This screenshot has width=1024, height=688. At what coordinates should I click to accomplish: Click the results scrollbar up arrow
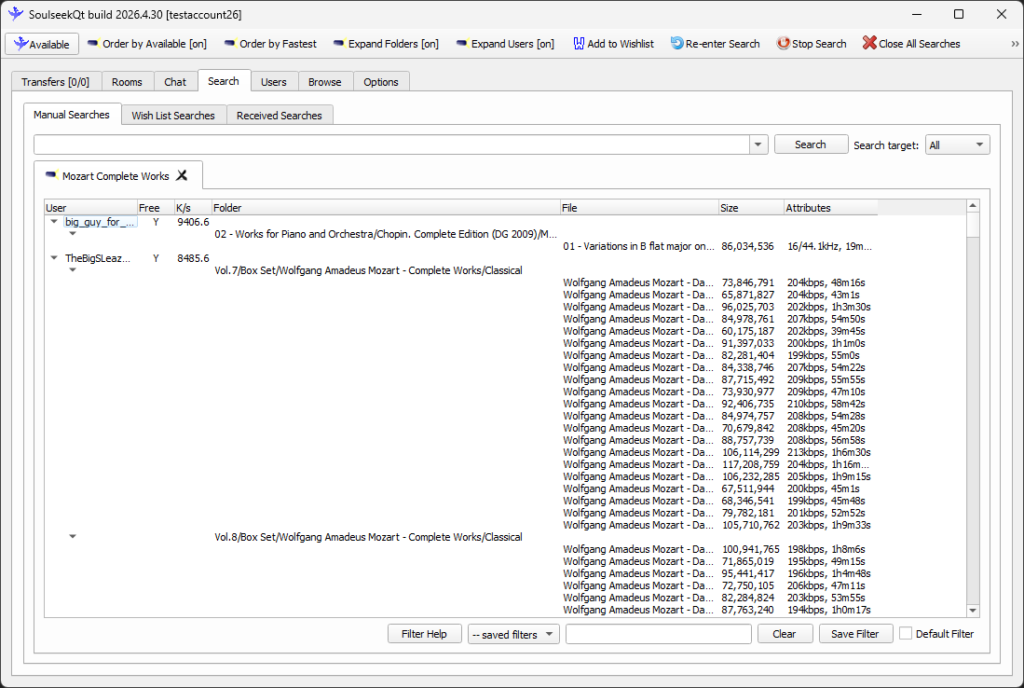click(x=973, y=206)
